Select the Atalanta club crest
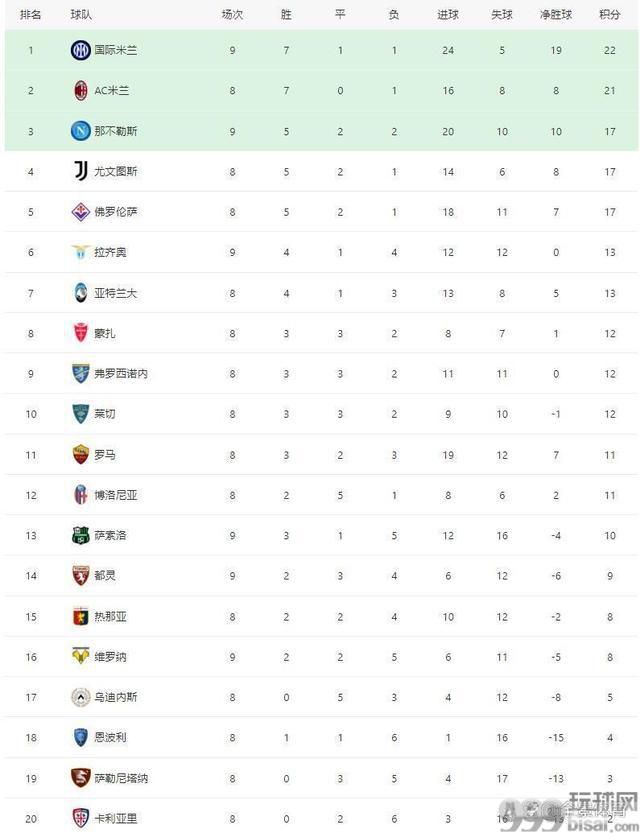Viewport: 640px width, 833px height. pyautogui.click(x=81, y=293)
